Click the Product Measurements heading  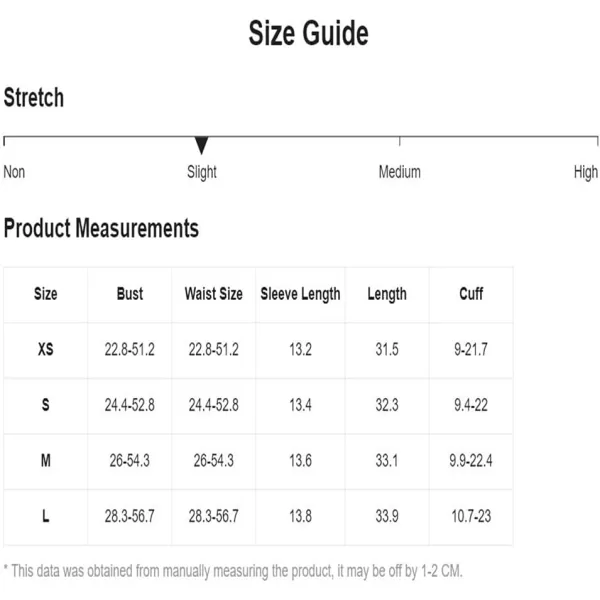click(101, 228)
